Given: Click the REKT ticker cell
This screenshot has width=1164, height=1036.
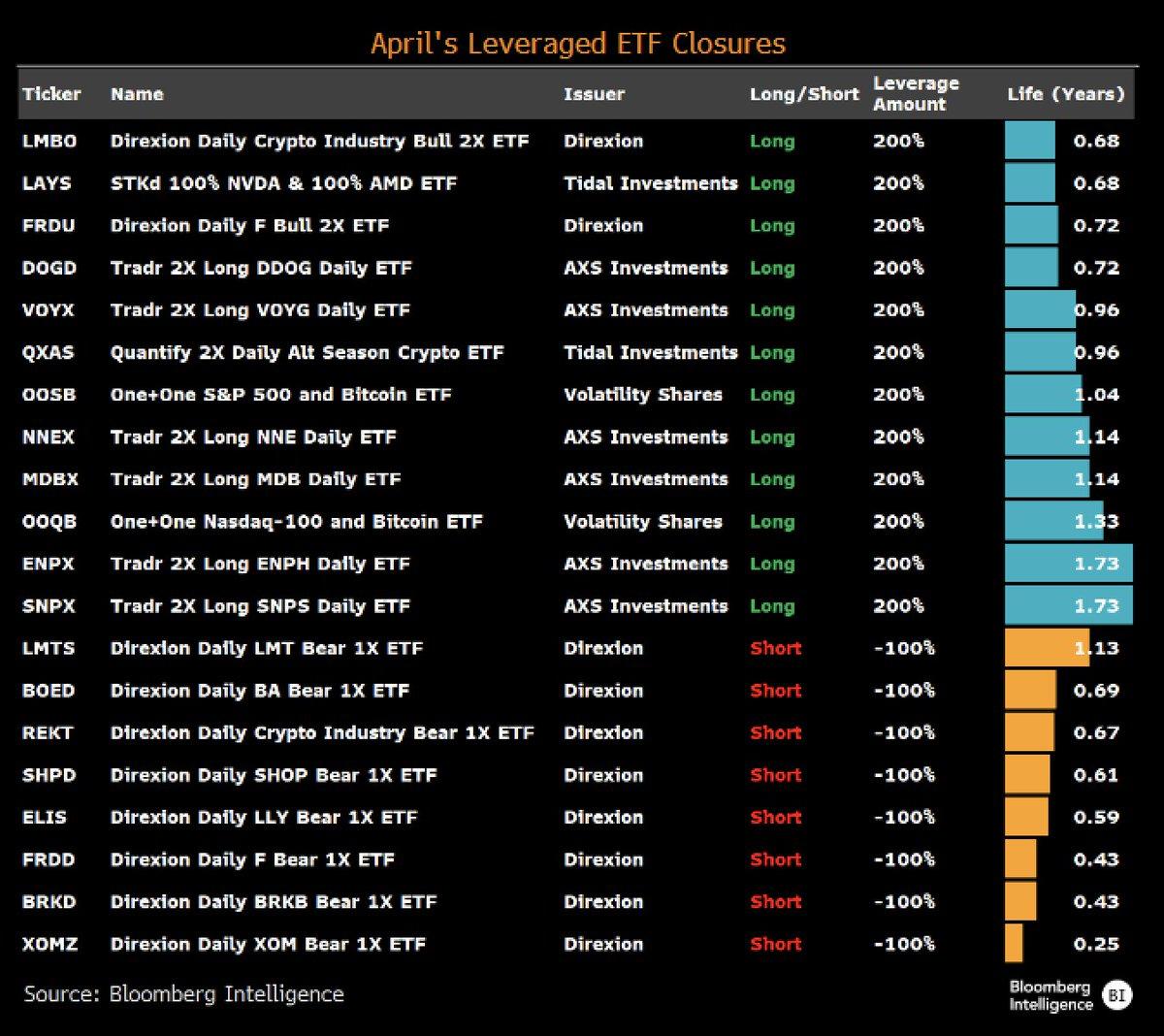Looking at the screenshot, I should (48, 733).
